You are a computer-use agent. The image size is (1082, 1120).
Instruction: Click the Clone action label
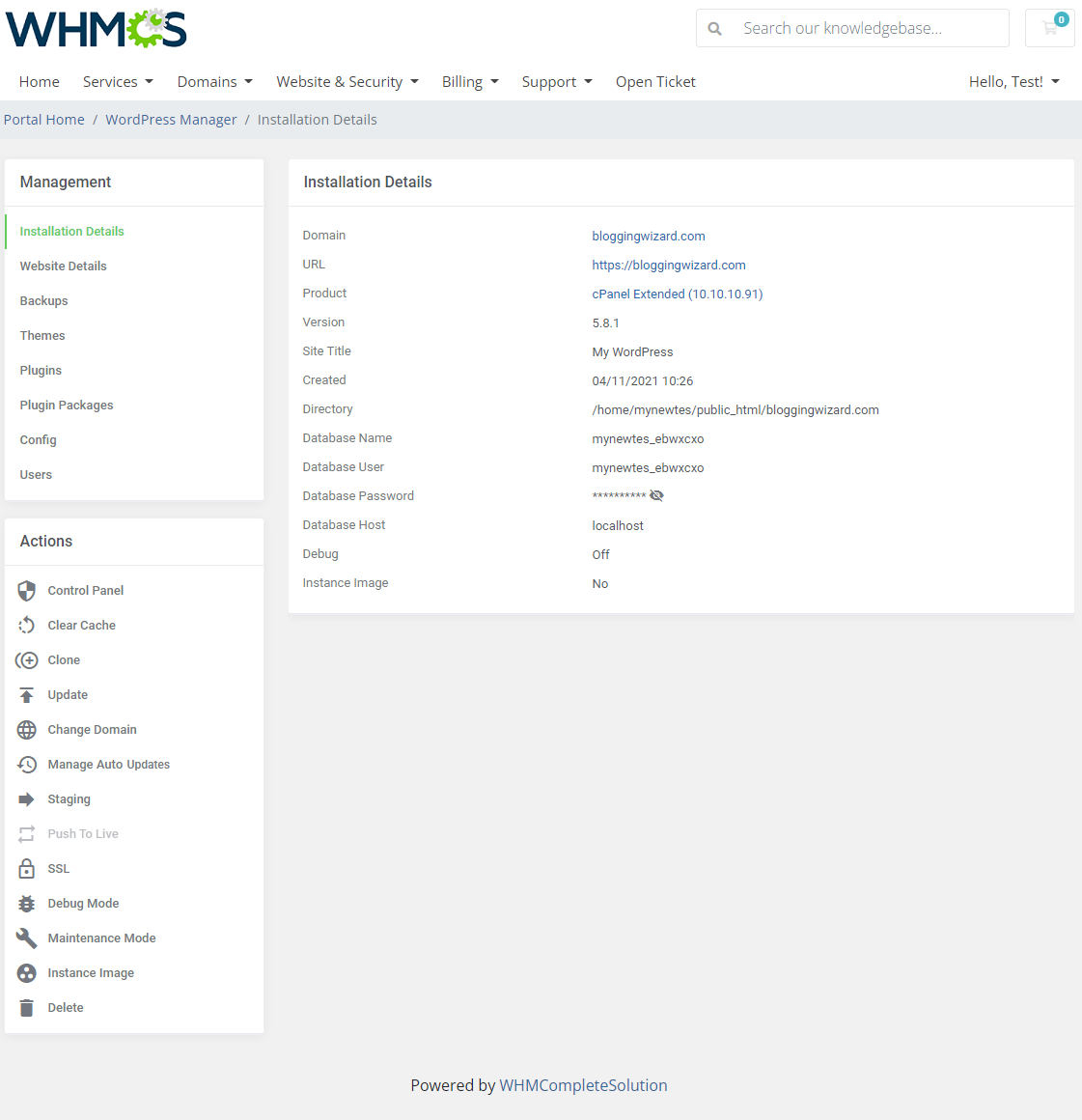64,660
